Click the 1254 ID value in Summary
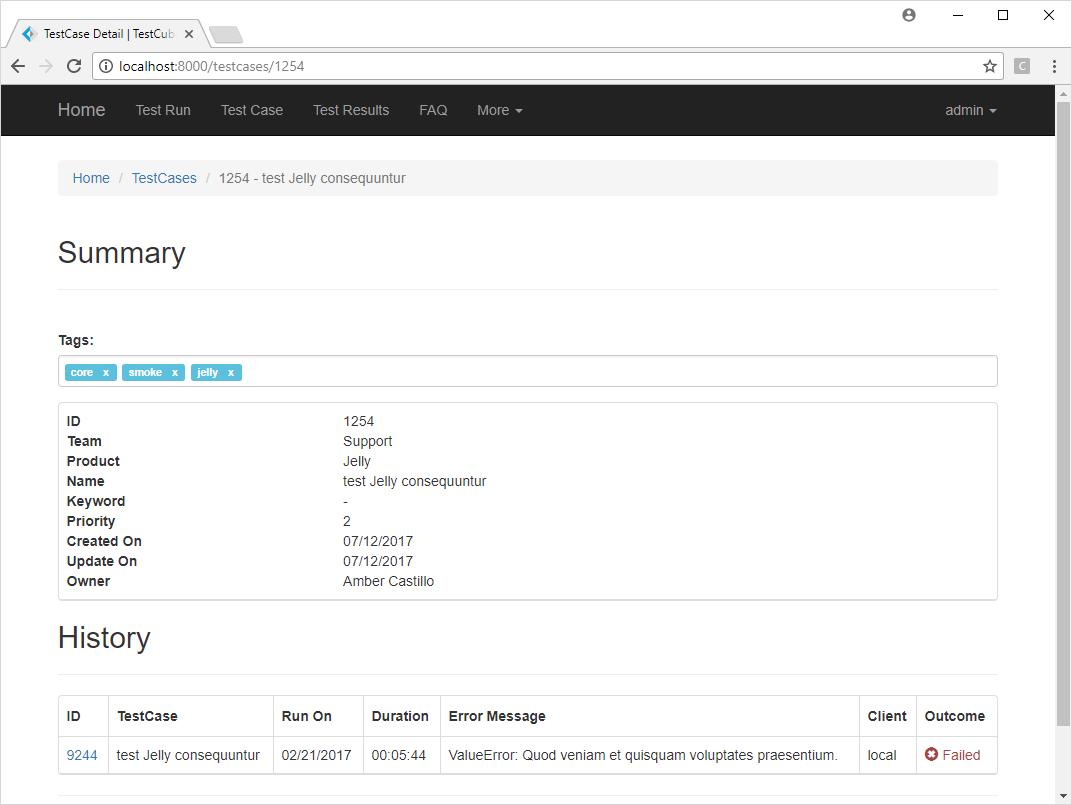Screen dimensions: 1072x805 (358, 421)
